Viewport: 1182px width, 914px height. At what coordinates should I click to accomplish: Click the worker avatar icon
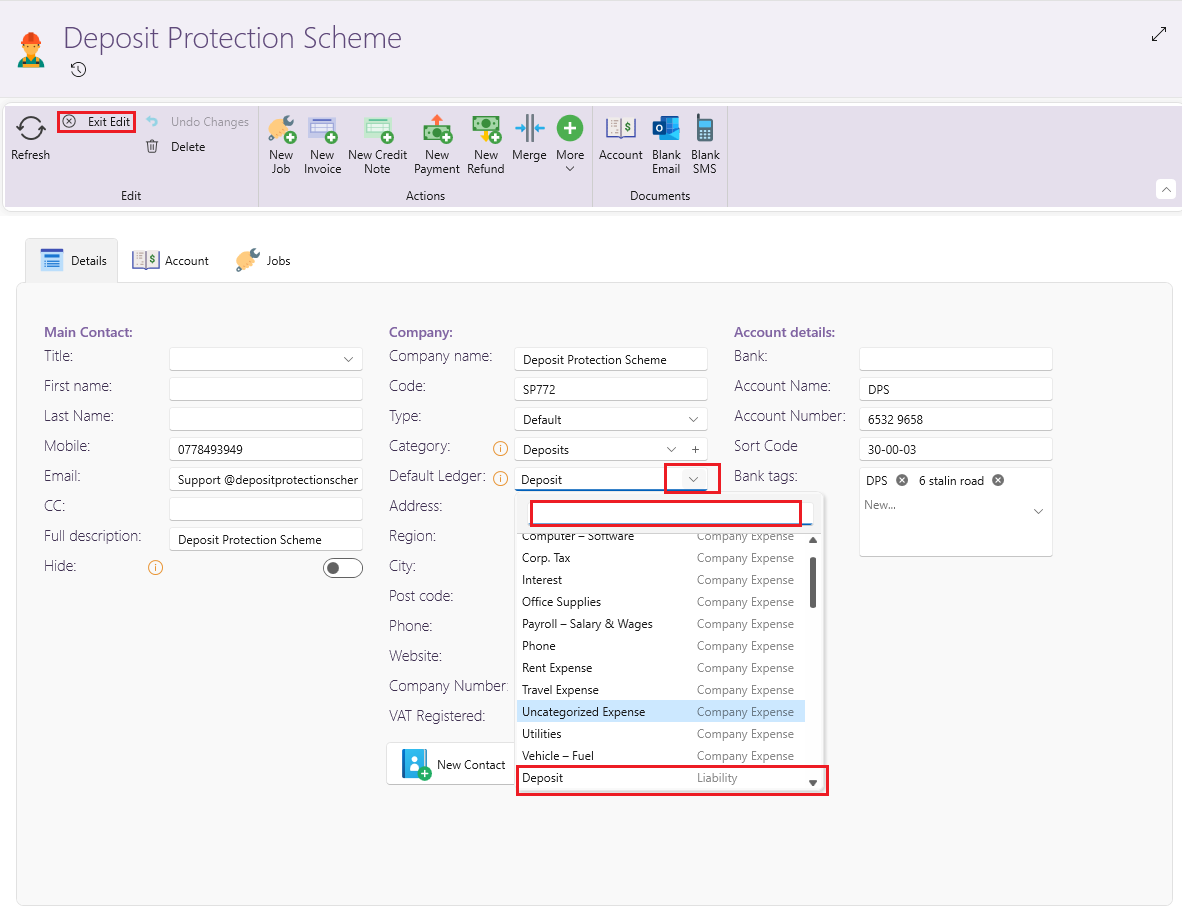(31, 50)
